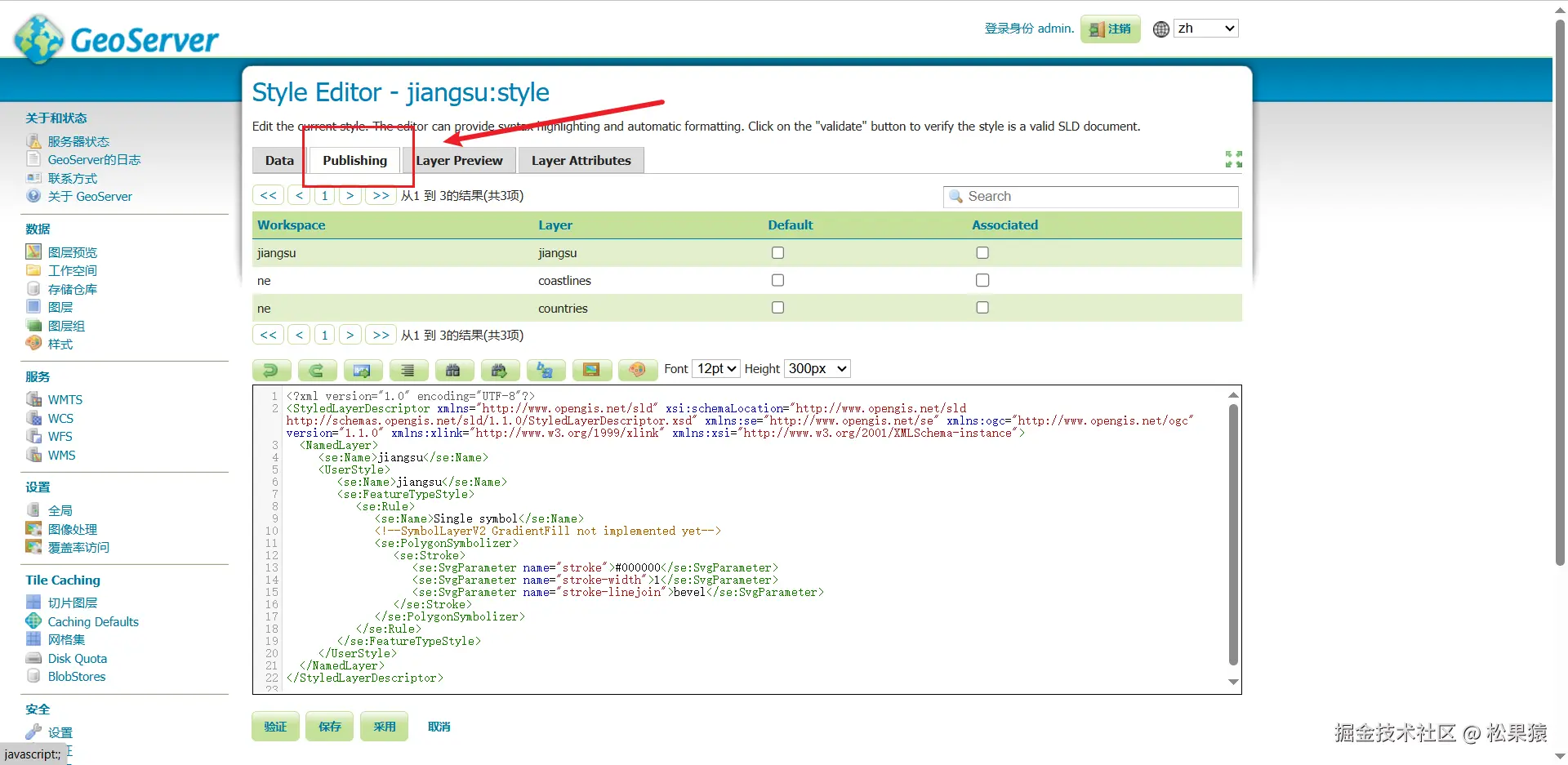Viewport: 1568px width, 765px height.
Task: Click the GeoServer logo
Action: pyautogui.click(x=117, y=38)
